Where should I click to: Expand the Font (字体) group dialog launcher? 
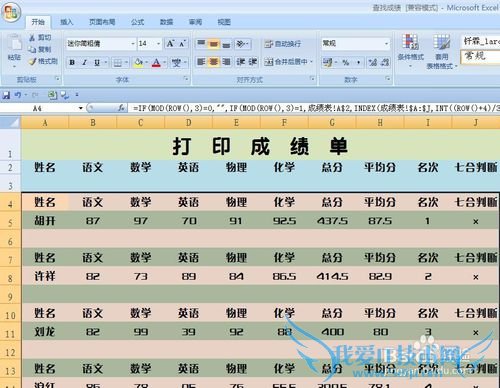pos(186,79)
